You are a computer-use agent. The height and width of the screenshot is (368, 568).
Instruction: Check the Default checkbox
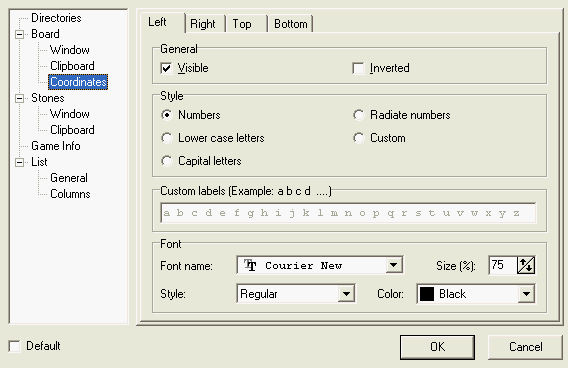[x=14, y=346]
